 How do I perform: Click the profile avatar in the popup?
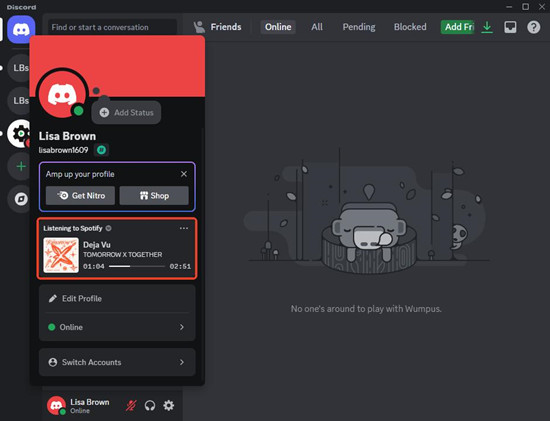[62, 94]
